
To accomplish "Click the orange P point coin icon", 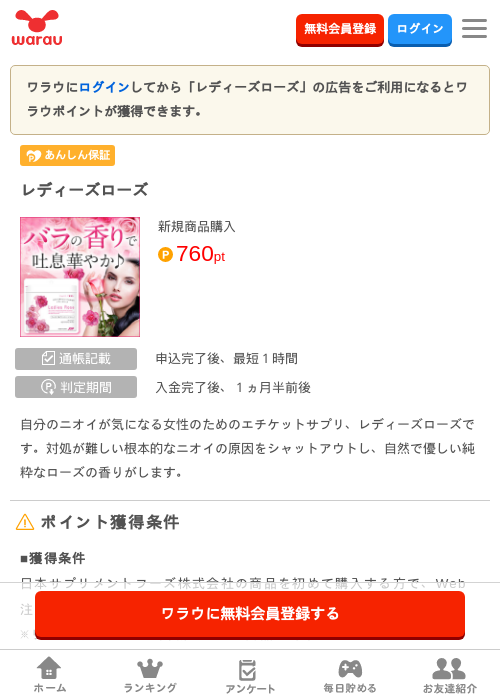I will click(165, 255).
